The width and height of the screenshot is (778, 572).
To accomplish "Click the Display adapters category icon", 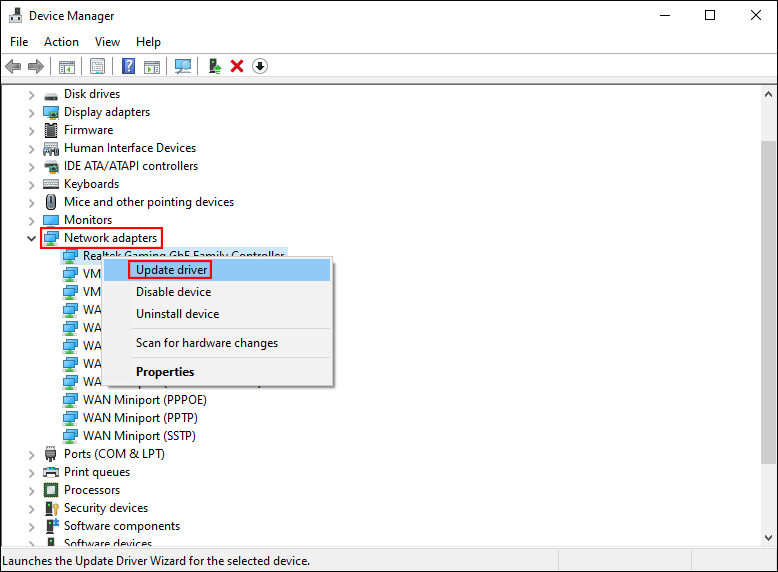I will tap(51, 113).
